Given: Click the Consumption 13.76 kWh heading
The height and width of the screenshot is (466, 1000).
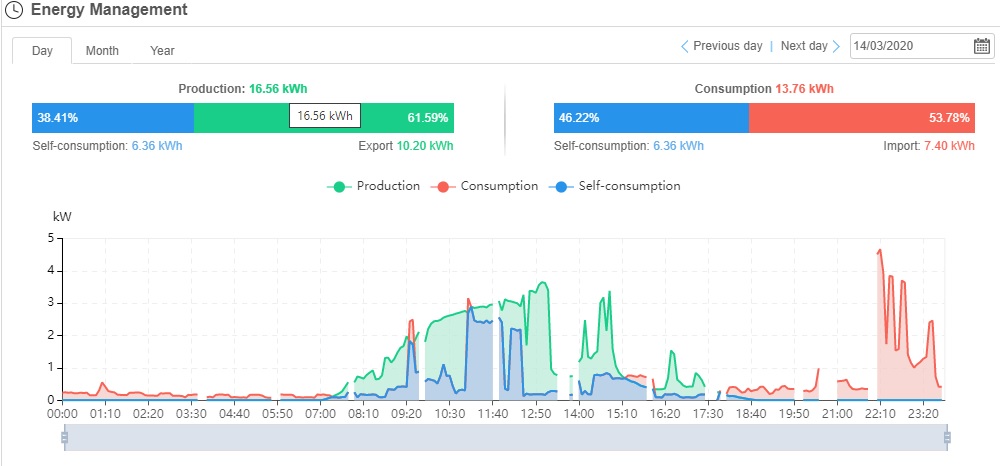Looking at the screenshot, I should pyautogui.click(x=764, y=89).
